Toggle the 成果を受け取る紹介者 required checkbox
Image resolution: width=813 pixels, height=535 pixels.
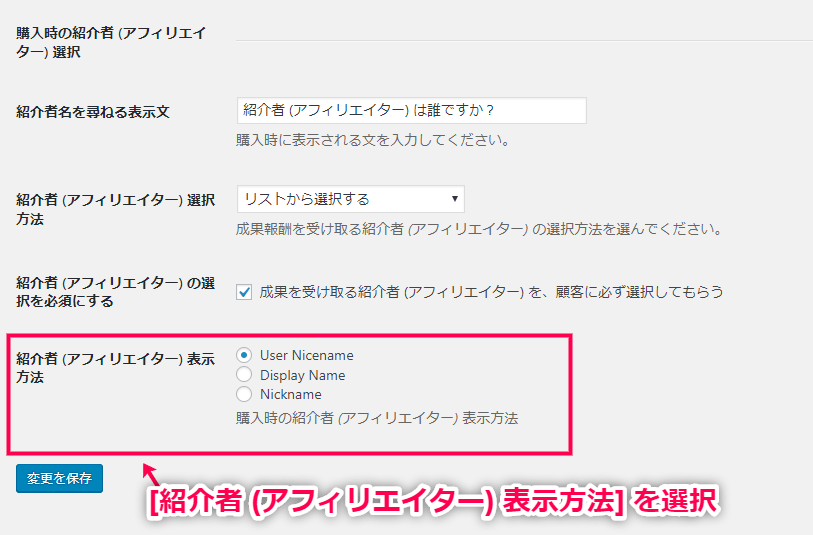pos(244,292)
